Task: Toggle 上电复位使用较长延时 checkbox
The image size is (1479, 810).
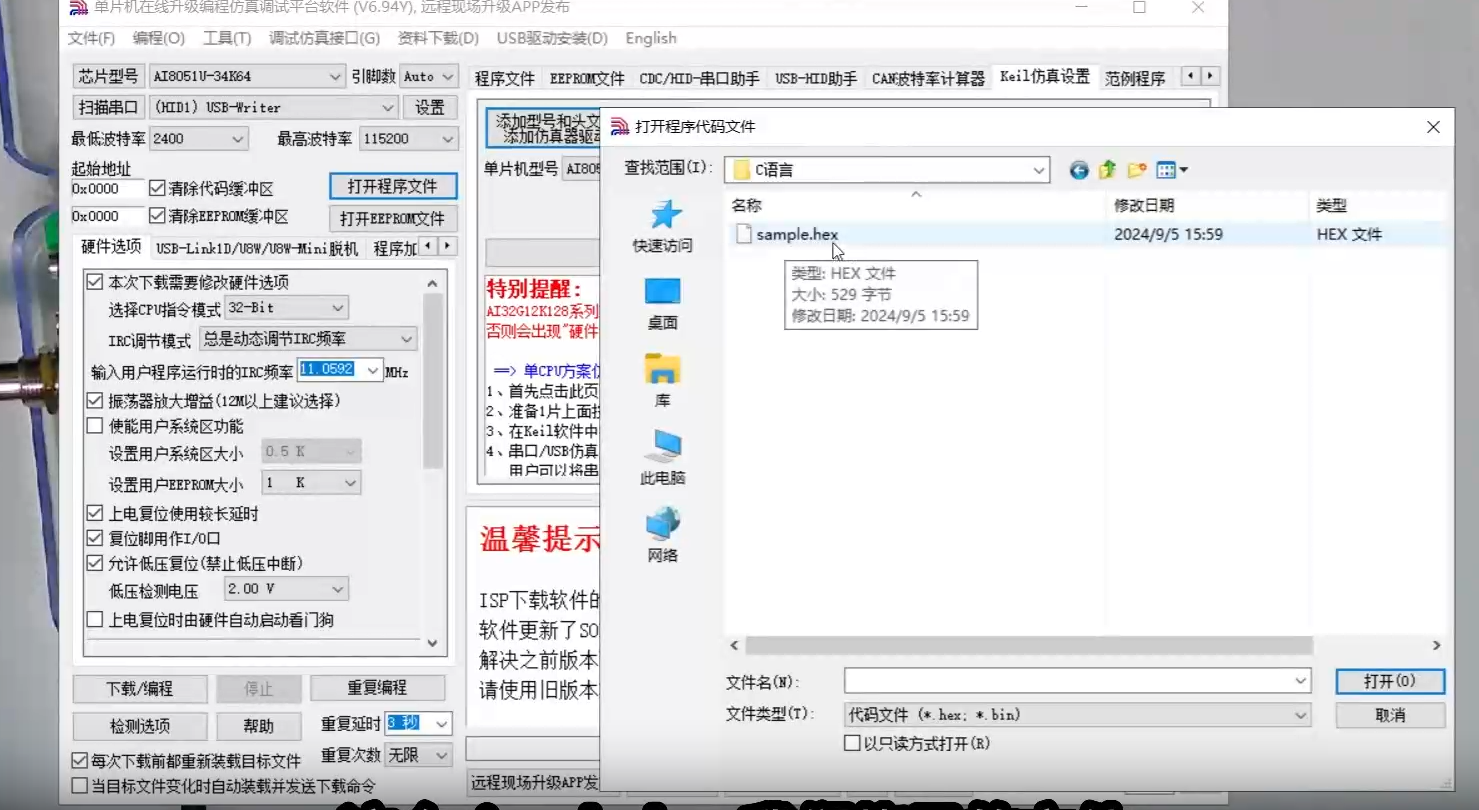Action: pyautogui.click(x=95, y=513)
